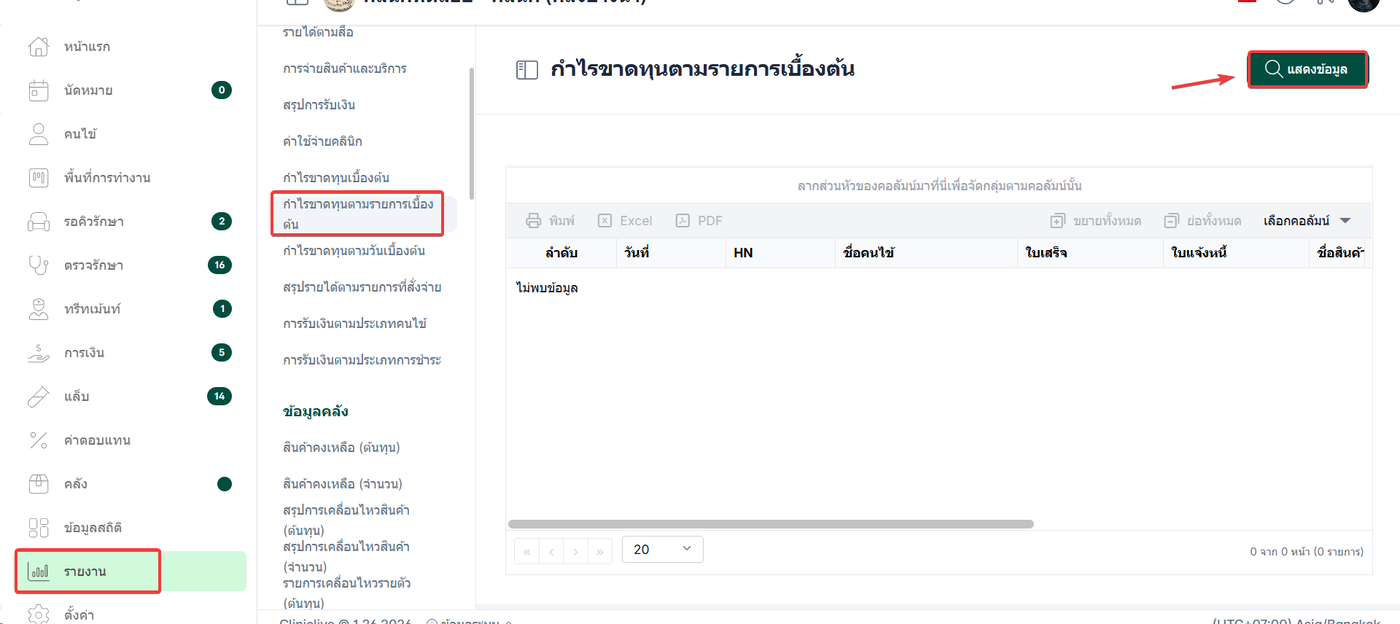The height and width of the screenshot is (624, 1400).
Task: Open สรุปการเคลื่อนไหวสินค้า (ต้นทุน) report
Action: 346,520
